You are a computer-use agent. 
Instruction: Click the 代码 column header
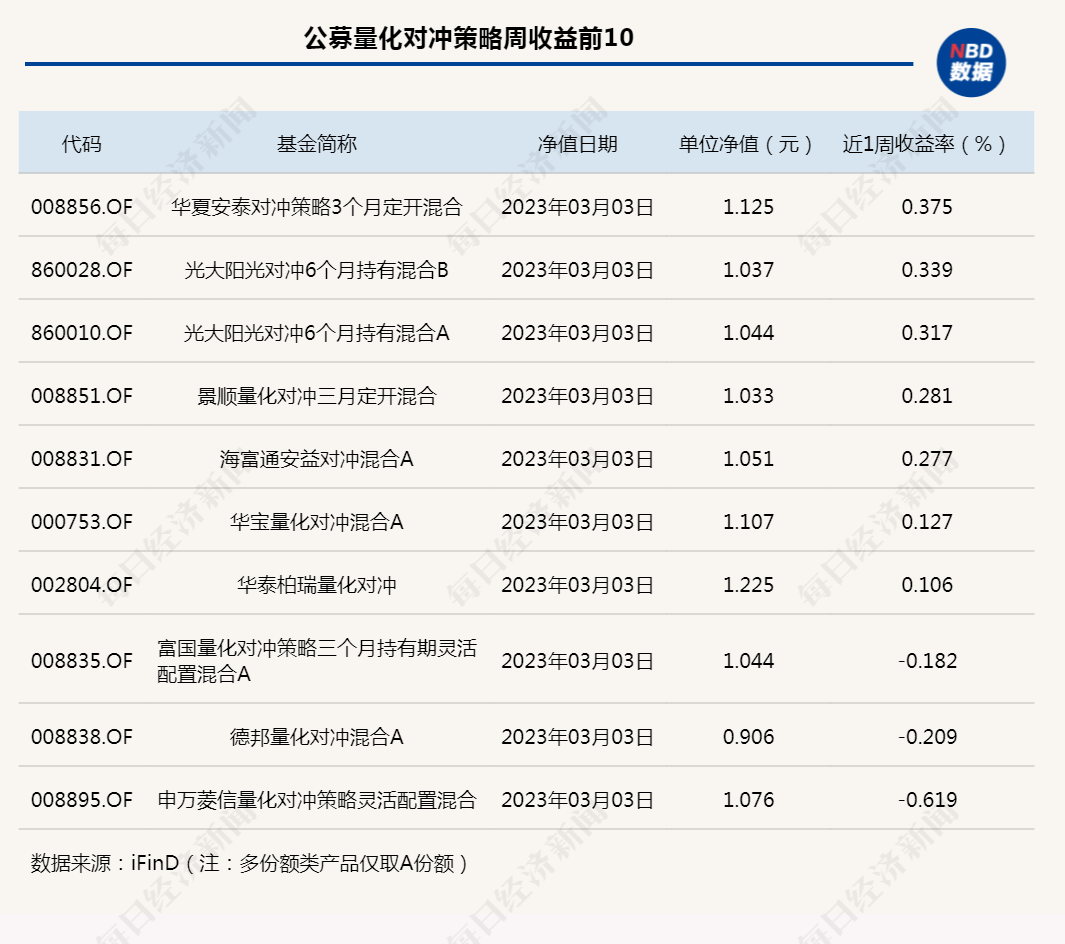click(82, 144)
